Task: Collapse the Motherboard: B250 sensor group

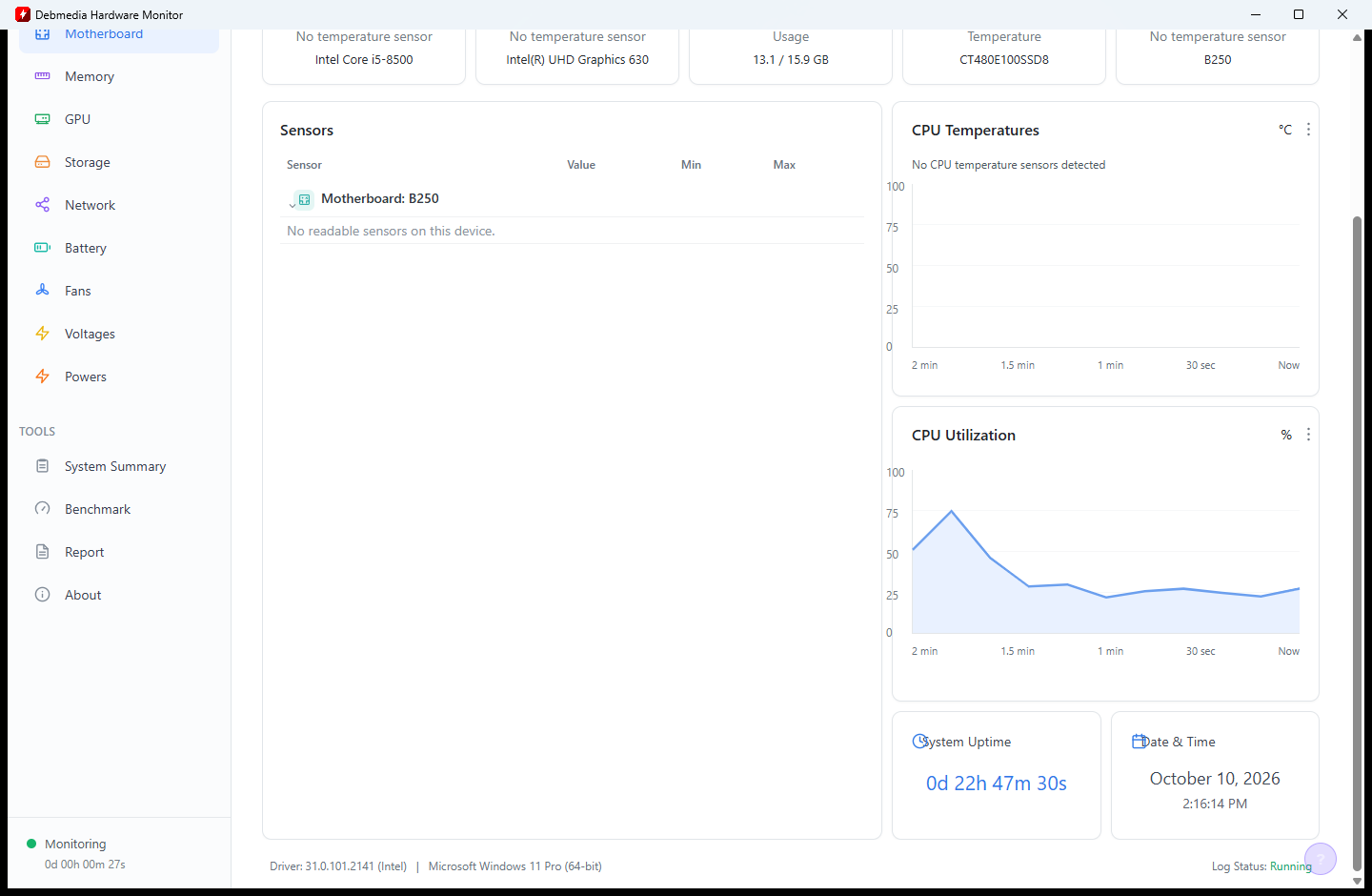Action: 292,204
